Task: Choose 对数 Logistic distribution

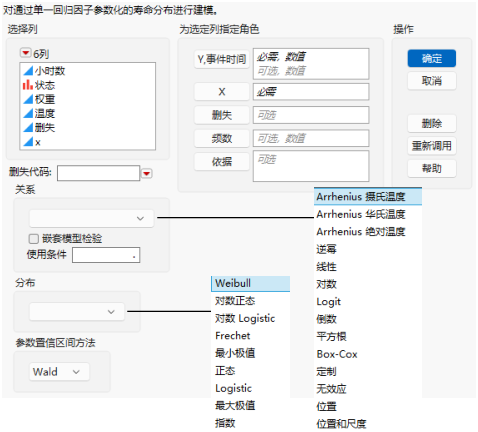Action: click(x=251, y=318)
